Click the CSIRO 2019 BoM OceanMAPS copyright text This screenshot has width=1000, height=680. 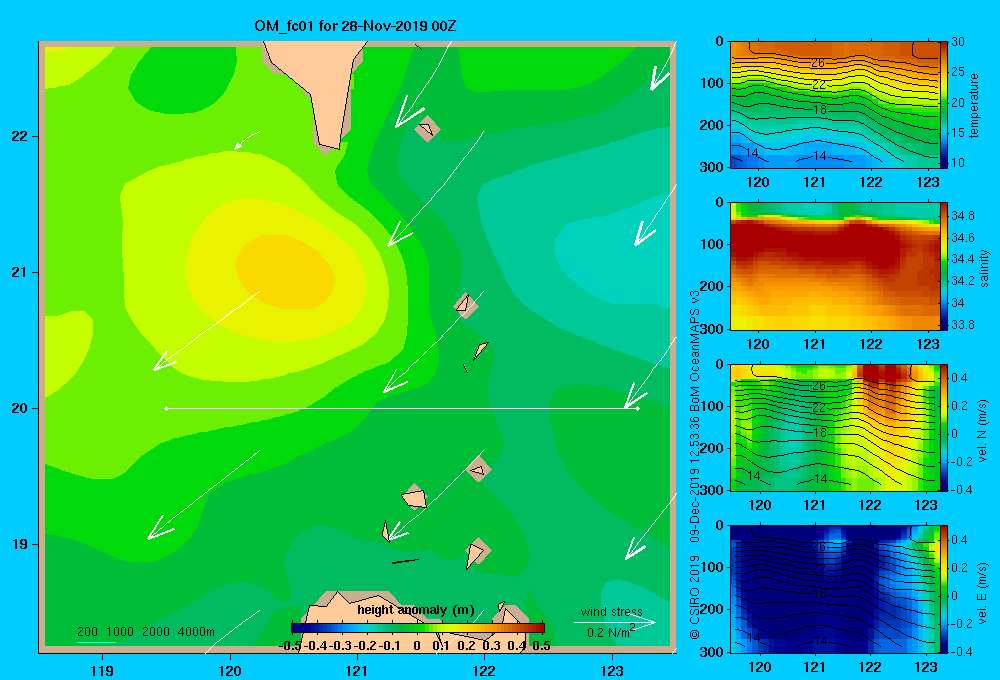point(695,464)
